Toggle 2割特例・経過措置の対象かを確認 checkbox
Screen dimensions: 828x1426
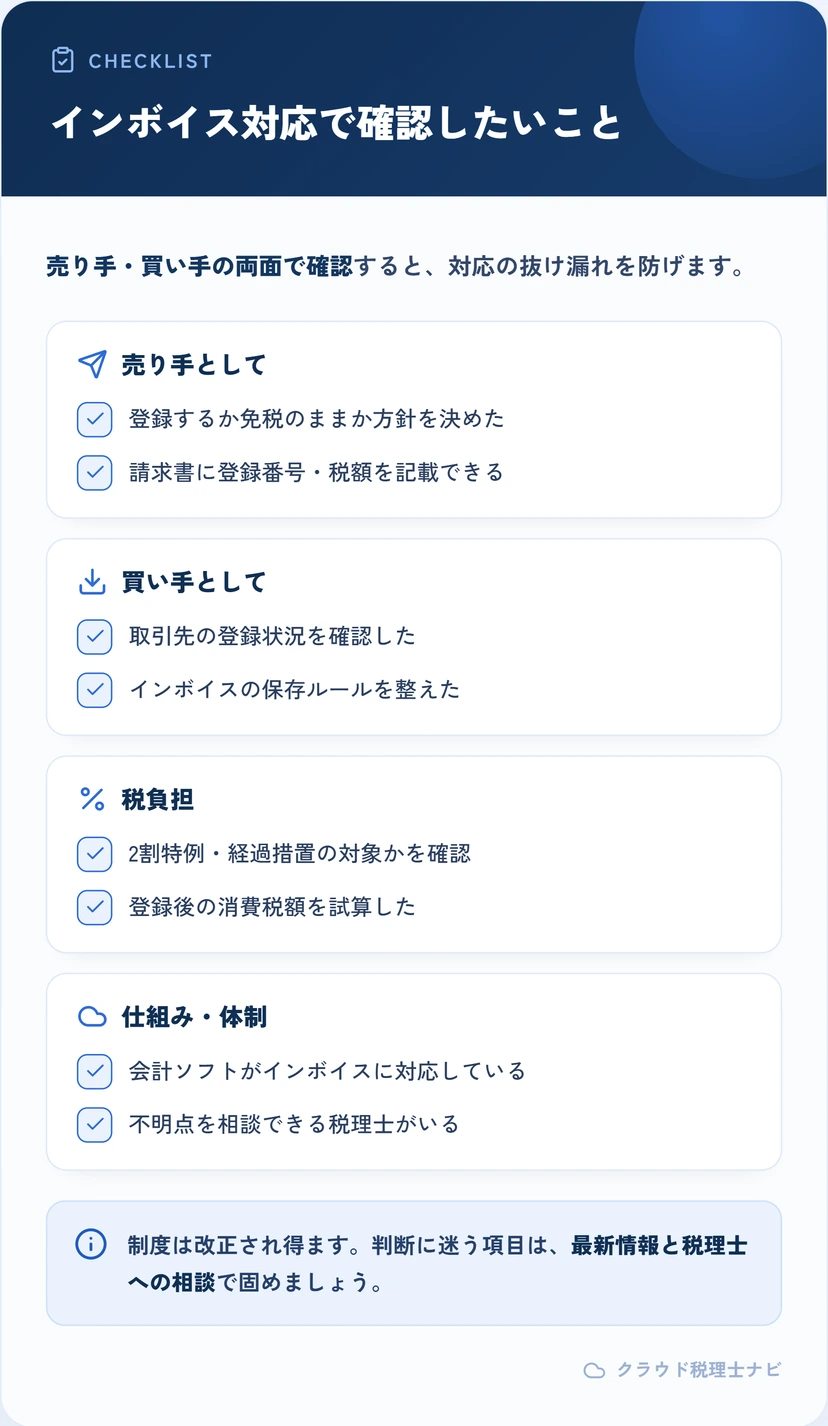(94, 853)
